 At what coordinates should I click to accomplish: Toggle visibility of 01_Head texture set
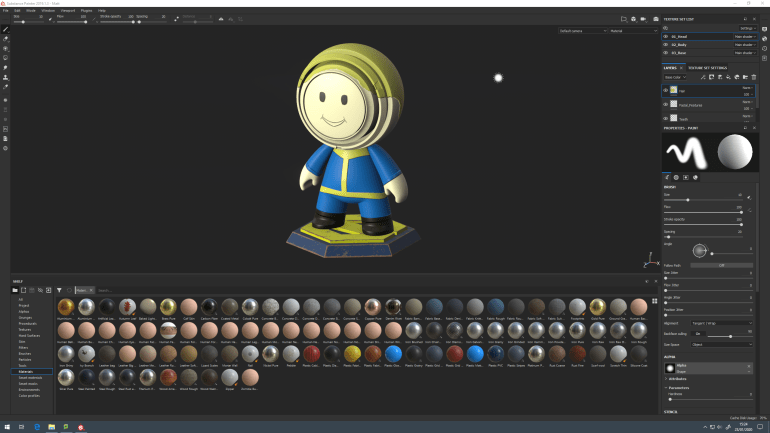click(x=666, y=37)
